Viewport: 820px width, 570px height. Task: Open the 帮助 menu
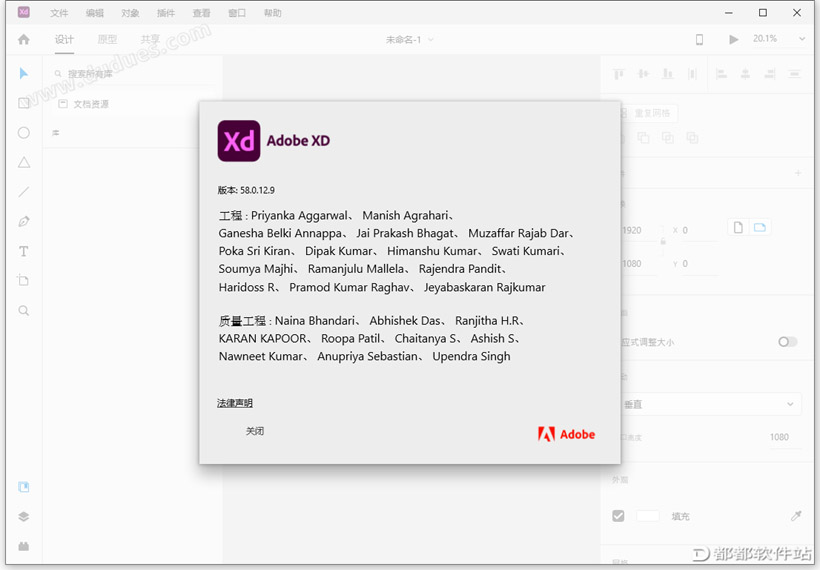pyautogui.click(x=272, y=13)
